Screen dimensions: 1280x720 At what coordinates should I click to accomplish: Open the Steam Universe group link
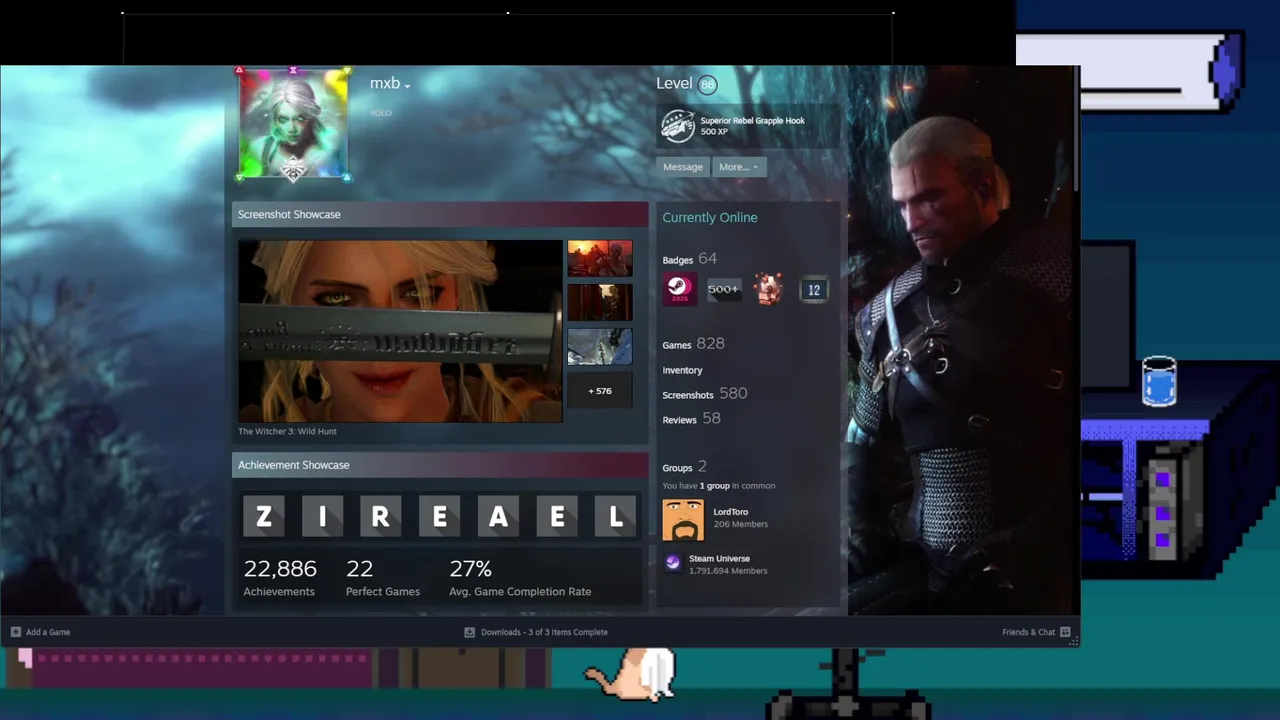tap(719, 559)
